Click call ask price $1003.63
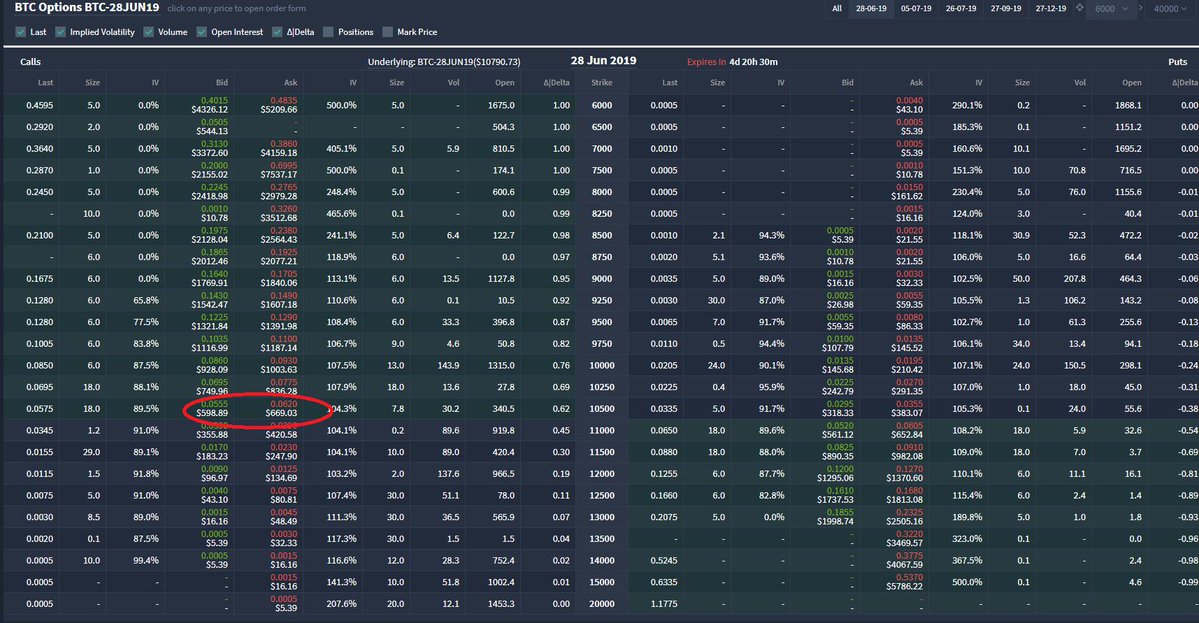Viewport: 1199px width, 623px height. coord(278,369)
